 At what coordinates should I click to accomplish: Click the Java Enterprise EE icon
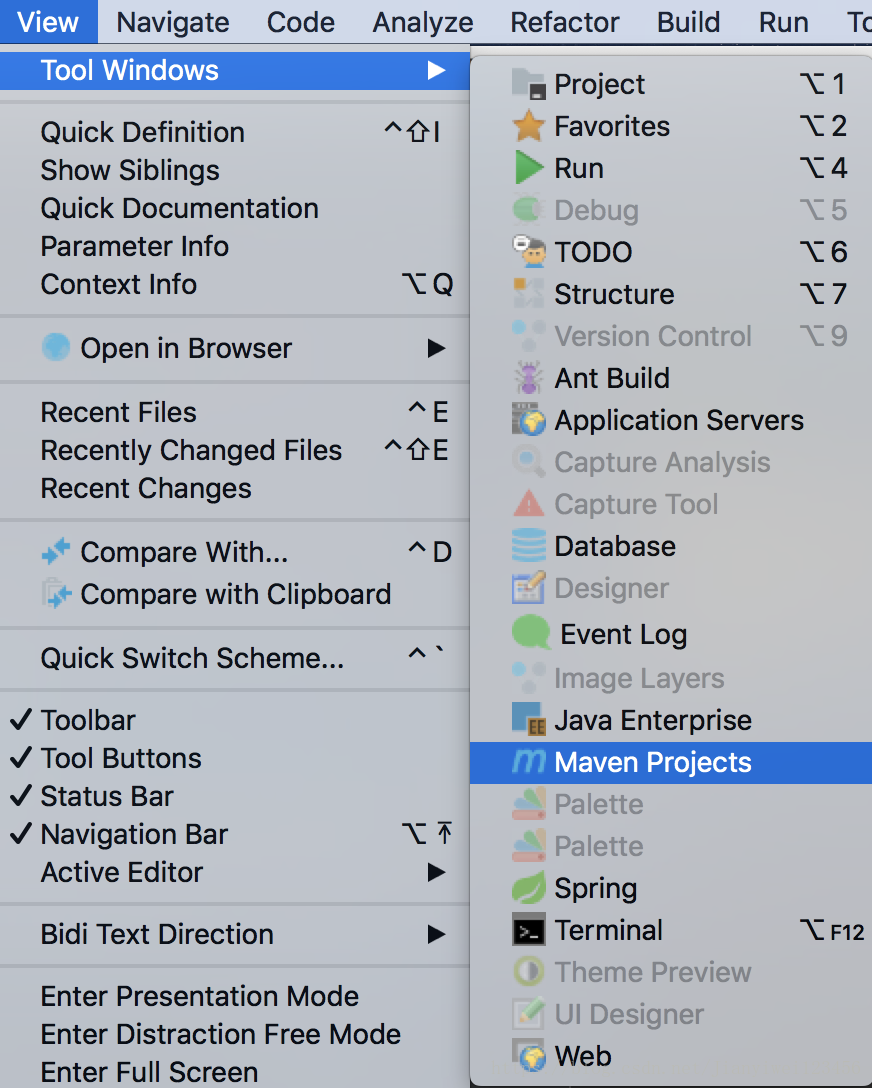click(529, 720)
